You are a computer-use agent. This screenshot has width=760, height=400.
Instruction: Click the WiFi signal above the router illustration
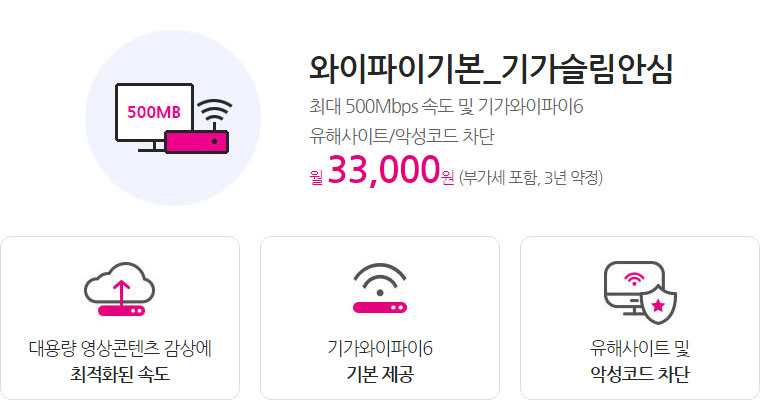click(214, 112)
